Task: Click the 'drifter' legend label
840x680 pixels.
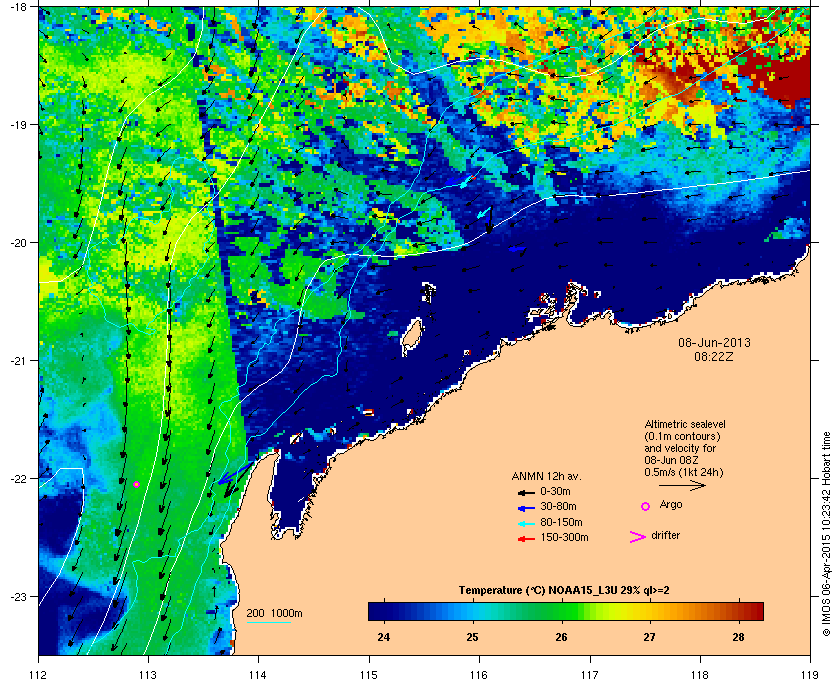Action: [665, 535]
